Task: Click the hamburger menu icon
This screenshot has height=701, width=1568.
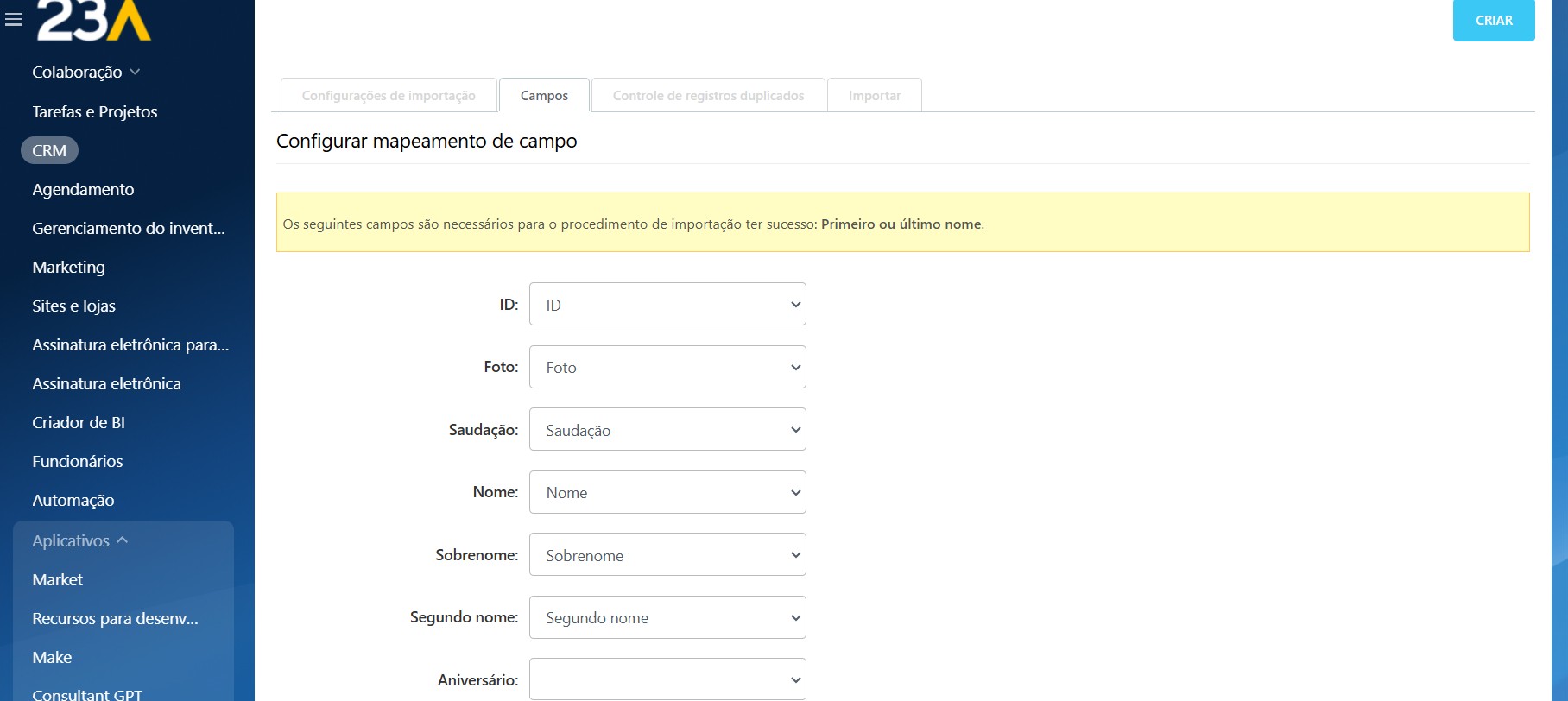Action: (14, 19)
